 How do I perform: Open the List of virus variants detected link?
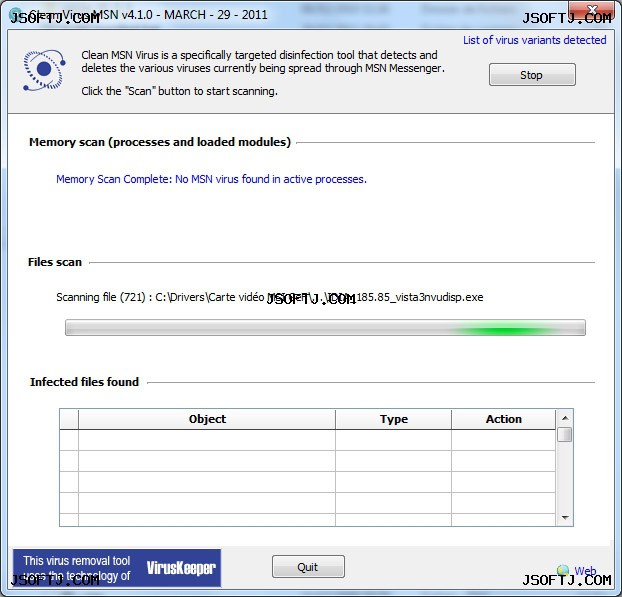click(534, 40)
